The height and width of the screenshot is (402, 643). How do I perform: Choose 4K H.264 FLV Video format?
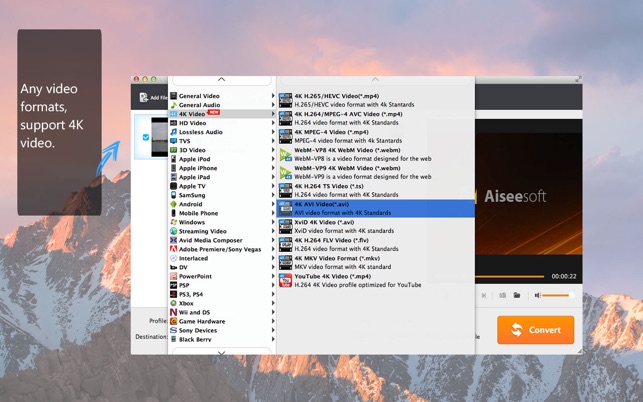376,244
